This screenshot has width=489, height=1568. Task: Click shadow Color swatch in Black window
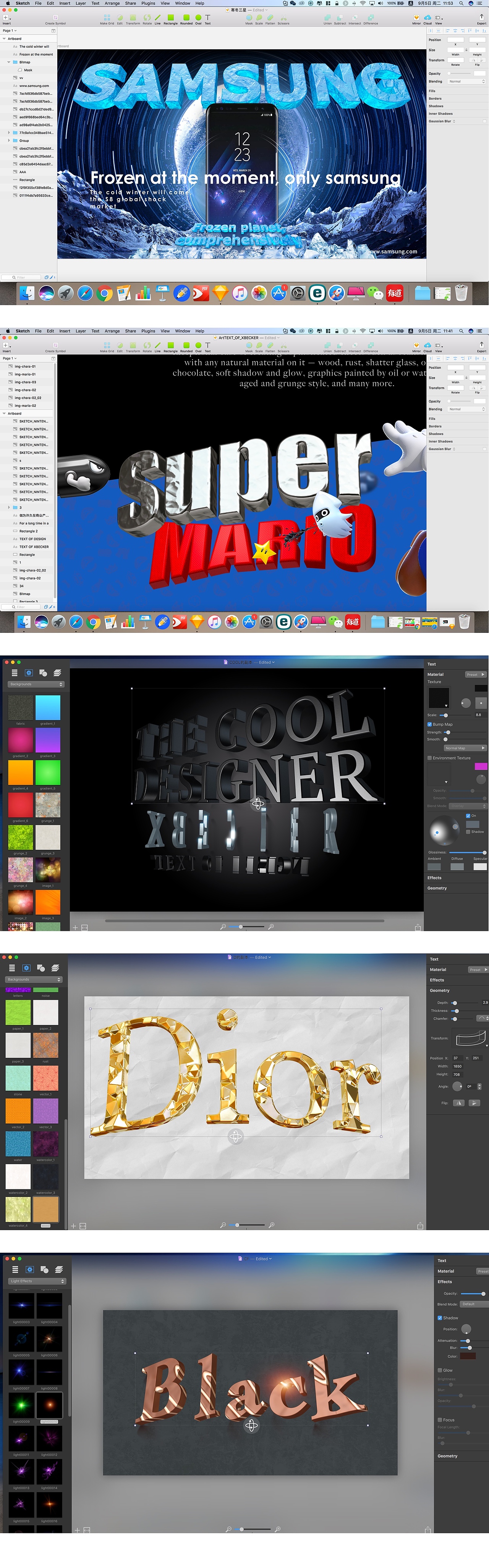pyautogui.click(x=468, y=1356)
